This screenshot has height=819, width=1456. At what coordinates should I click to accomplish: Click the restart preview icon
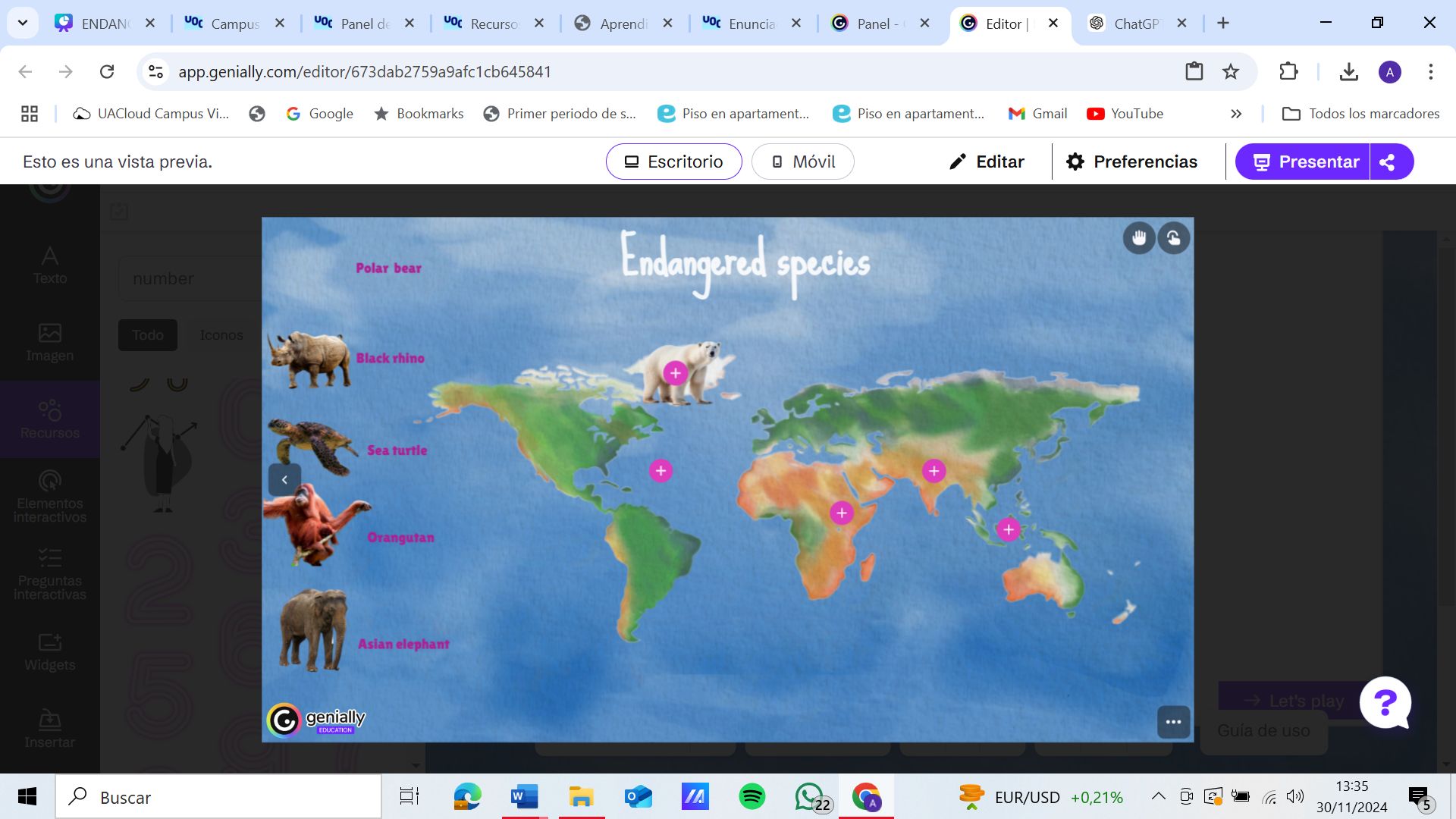click(1173, 237)
